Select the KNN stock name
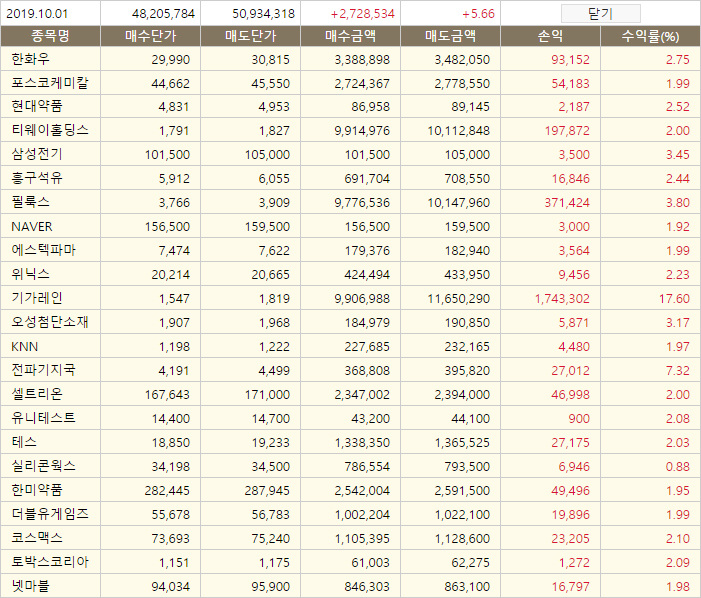Image resolution: width=701 pixels, height=598 pixels. (25, 346)
